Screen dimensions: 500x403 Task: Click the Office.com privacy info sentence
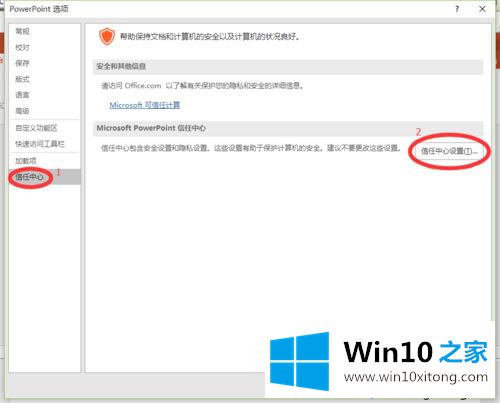[x=202, y=86]
